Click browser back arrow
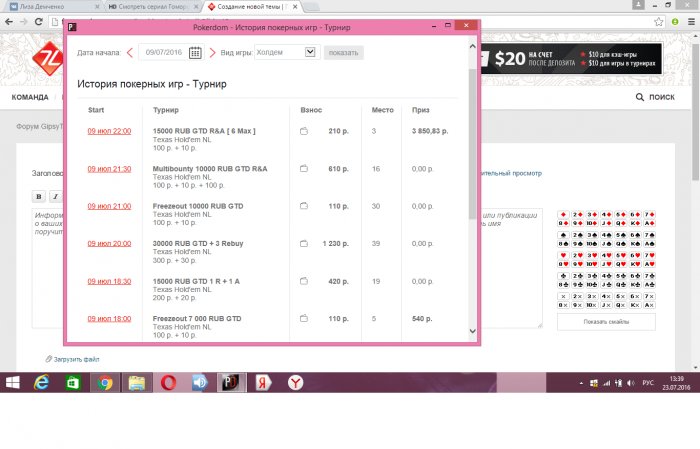This screenshot has width=700, height=449. pos(9,22)
